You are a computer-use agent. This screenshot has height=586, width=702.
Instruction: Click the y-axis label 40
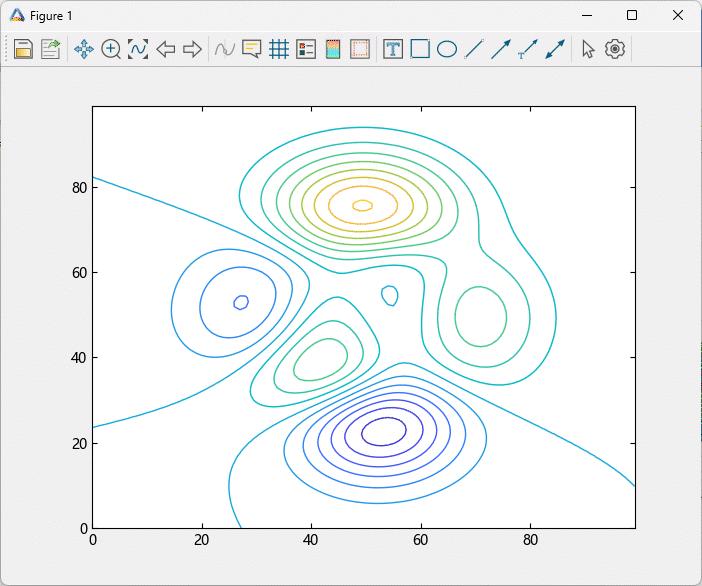[x=79, y=358]
